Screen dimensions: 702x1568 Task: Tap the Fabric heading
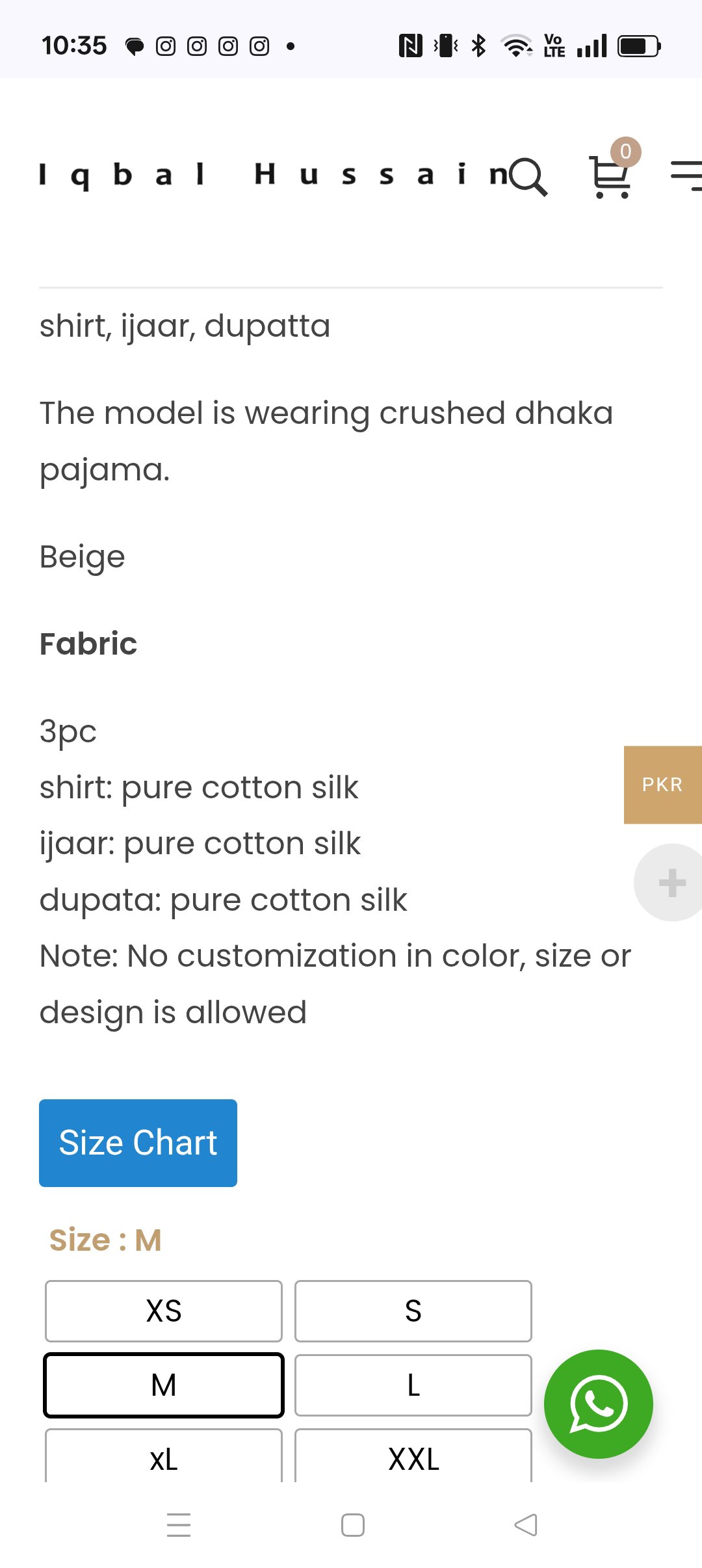(88, 644)
